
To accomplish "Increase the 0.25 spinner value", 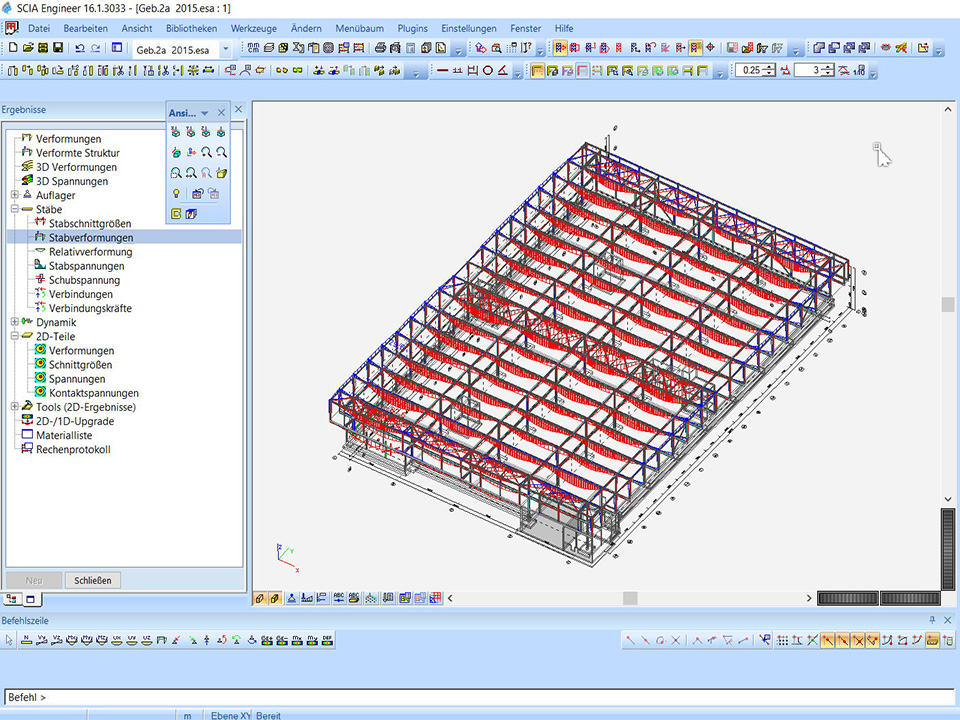I will [769, 67].
